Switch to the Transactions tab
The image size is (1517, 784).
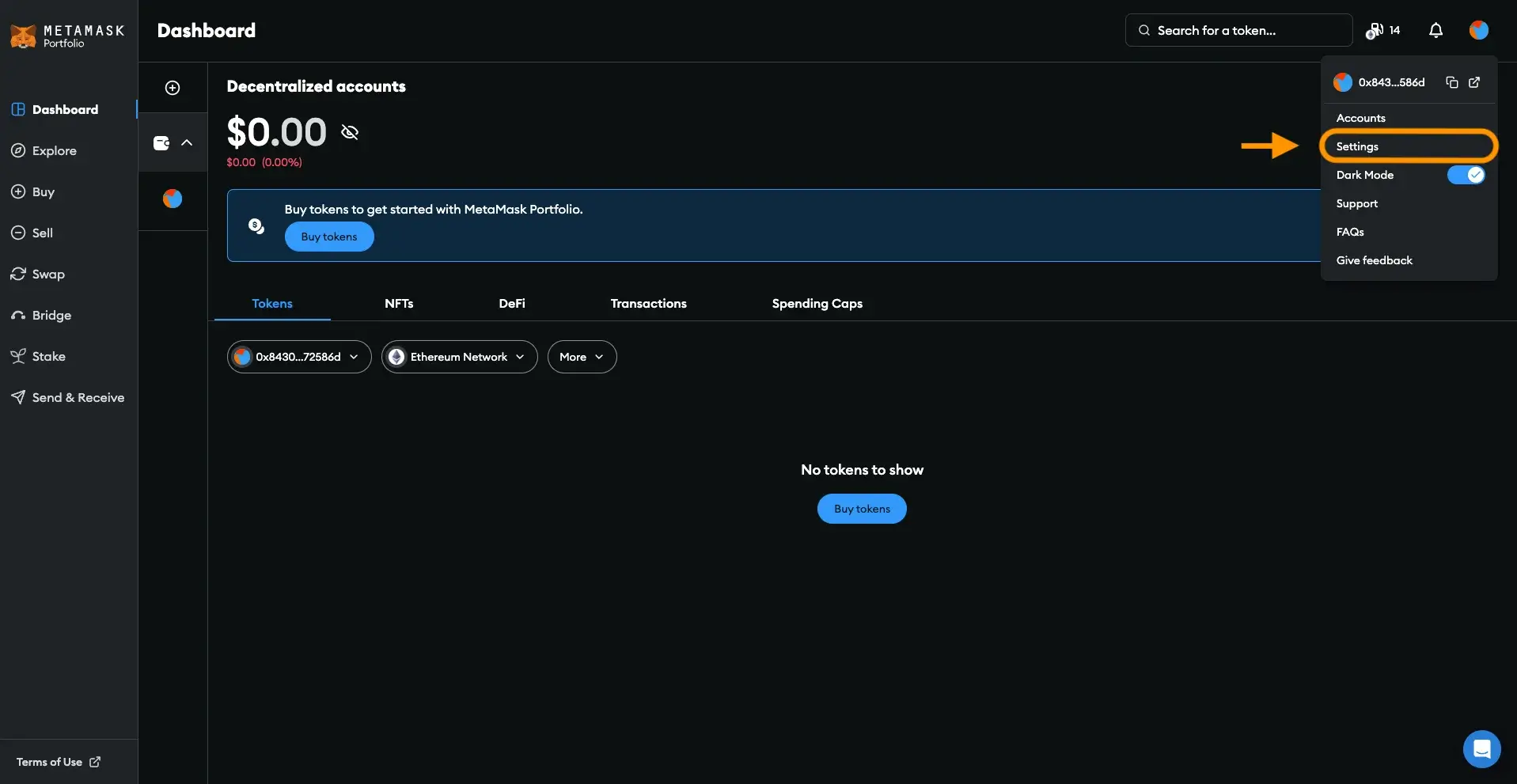tap(649, 304)
